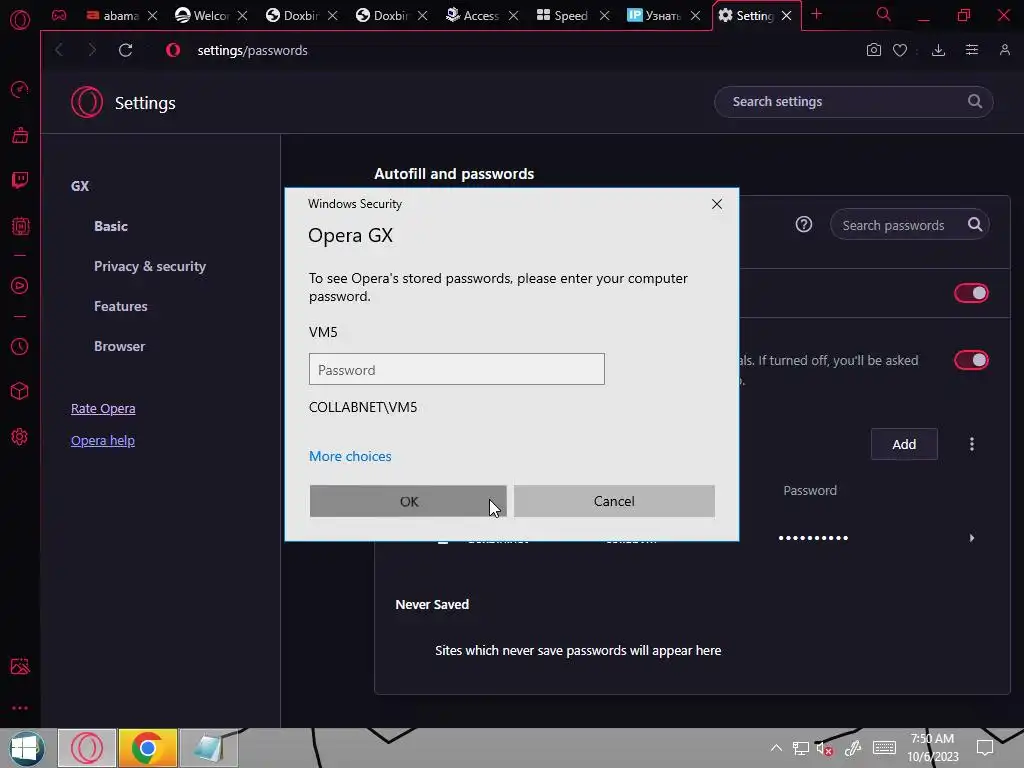Expand the saved password entry arrow
This screenshot has height=768, width=1024.
(972, 538)
